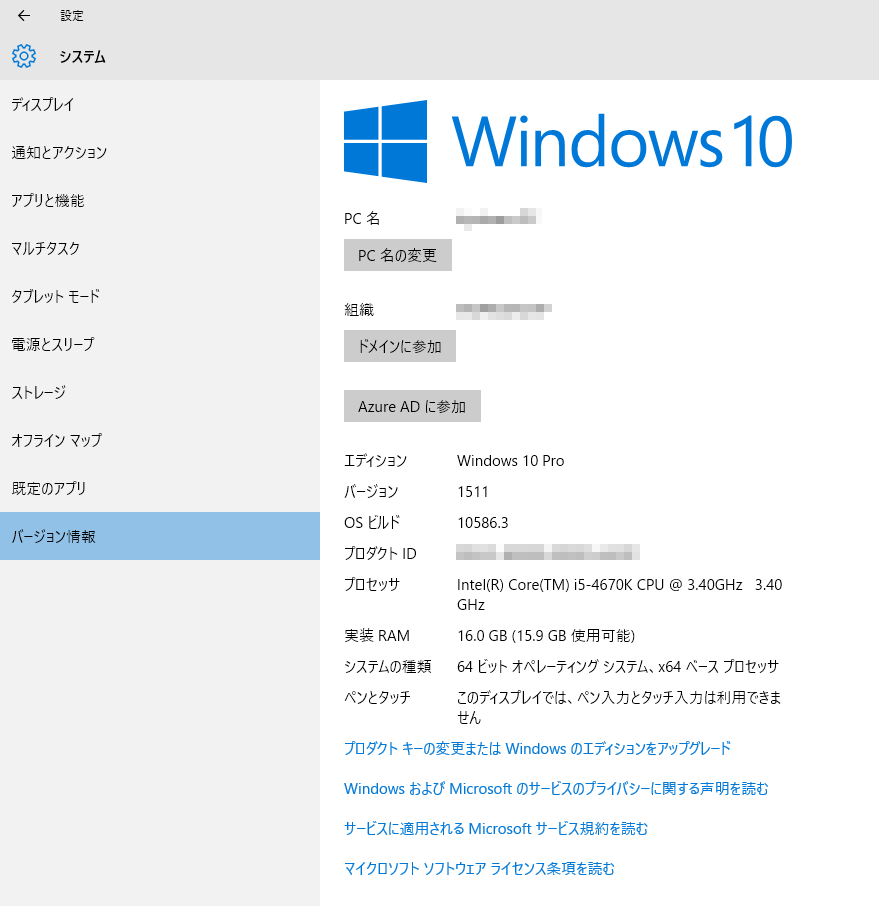Screen dimensions: 879x906
Task: Click the ペンとタッチ description text
Action: [x=619, y=708]
